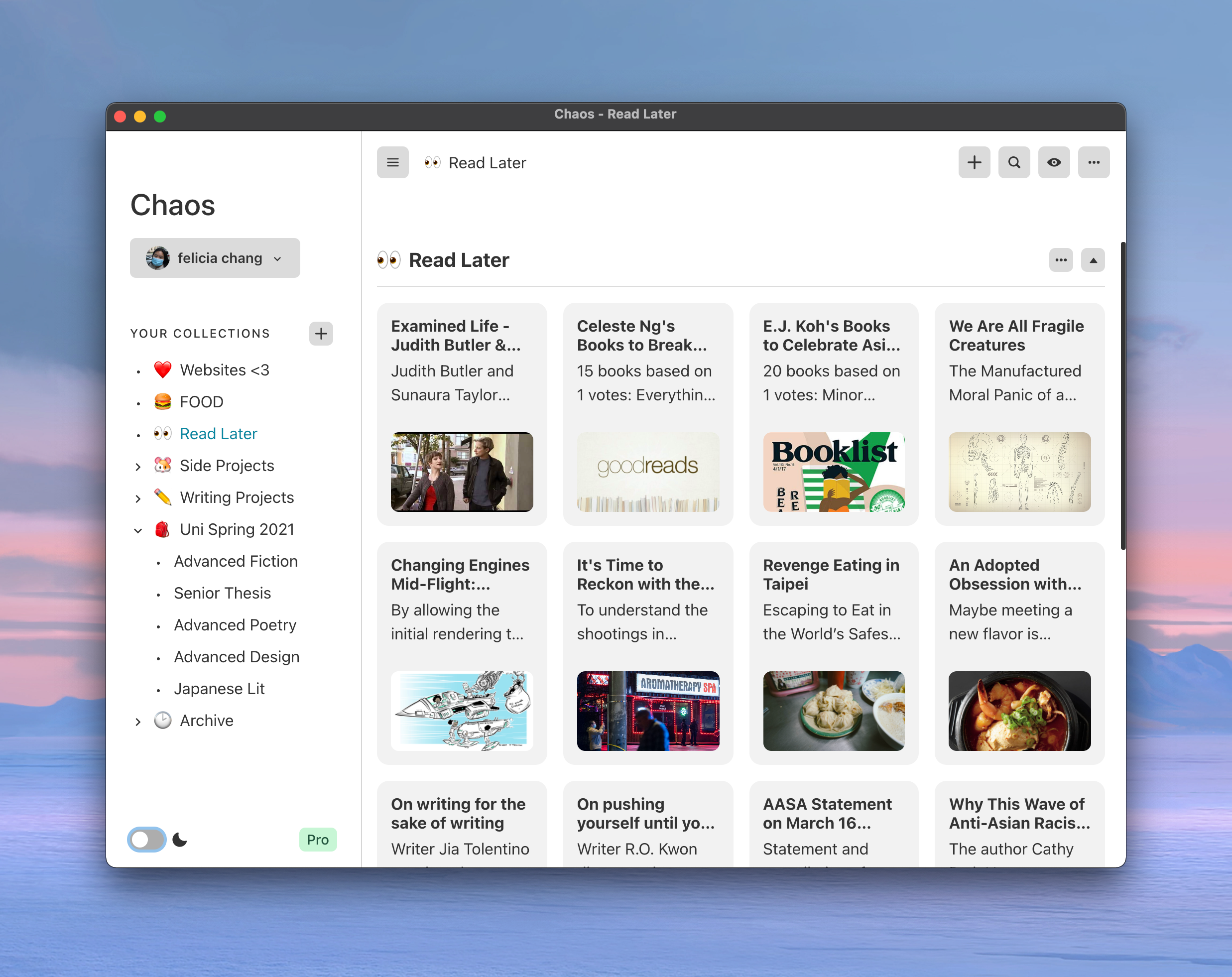Open the Read Later section options ellipsis
The width and height of the screenshot is (1232, 977).
tap(1061, 260)
